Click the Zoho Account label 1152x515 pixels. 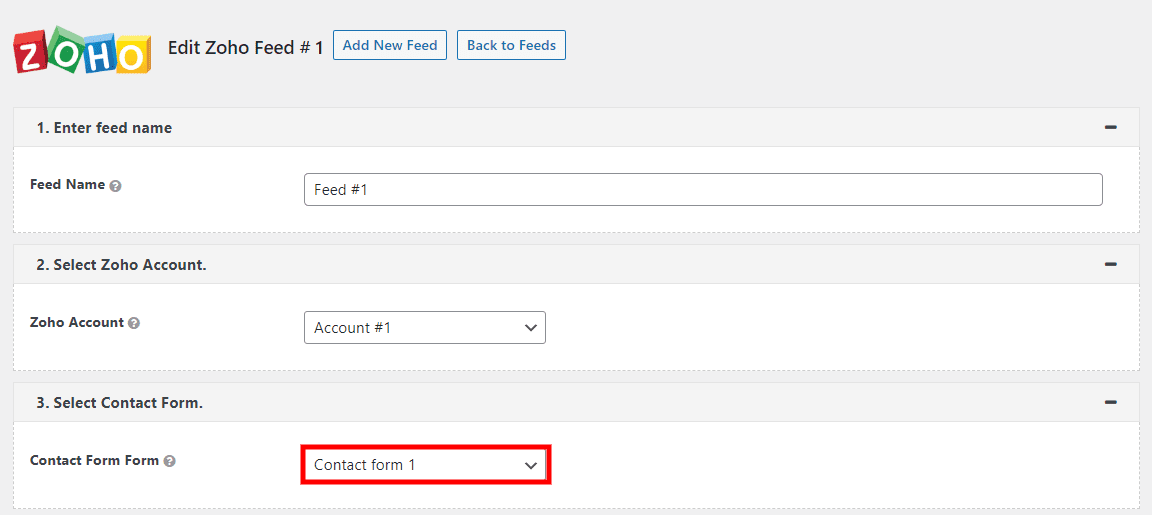[x=77, y=323]
